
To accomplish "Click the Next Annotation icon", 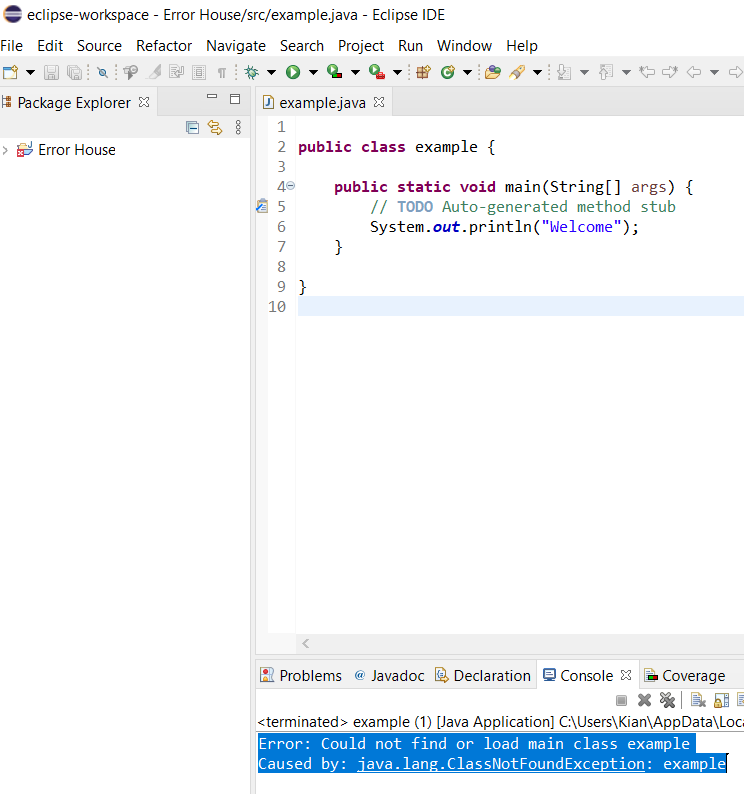I will [x=564, y=72].
